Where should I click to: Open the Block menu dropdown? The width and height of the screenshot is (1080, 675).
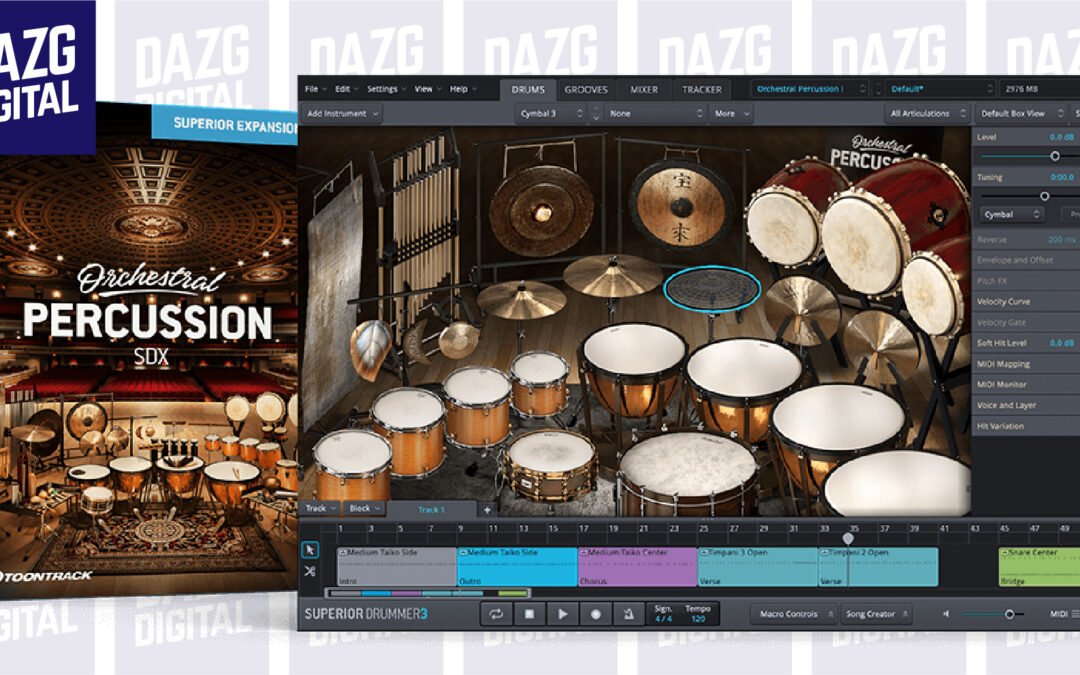[365, 508]
